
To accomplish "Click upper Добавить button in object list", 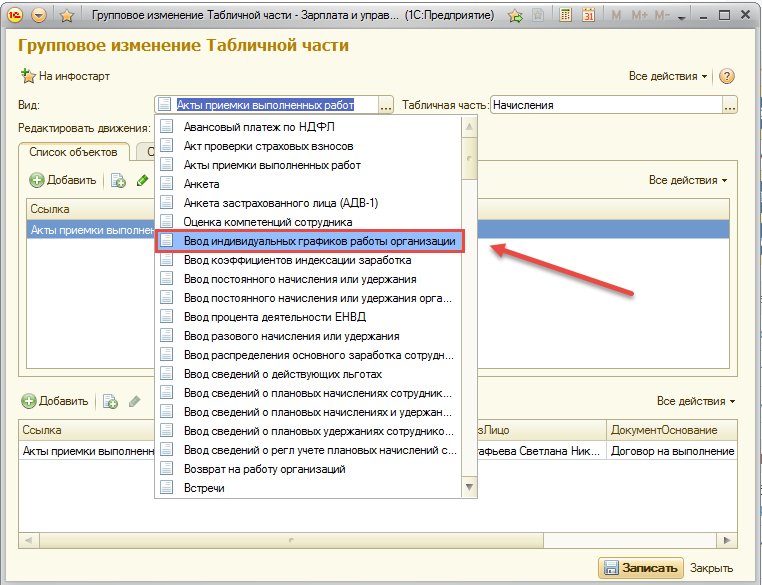I will [63, 180].
